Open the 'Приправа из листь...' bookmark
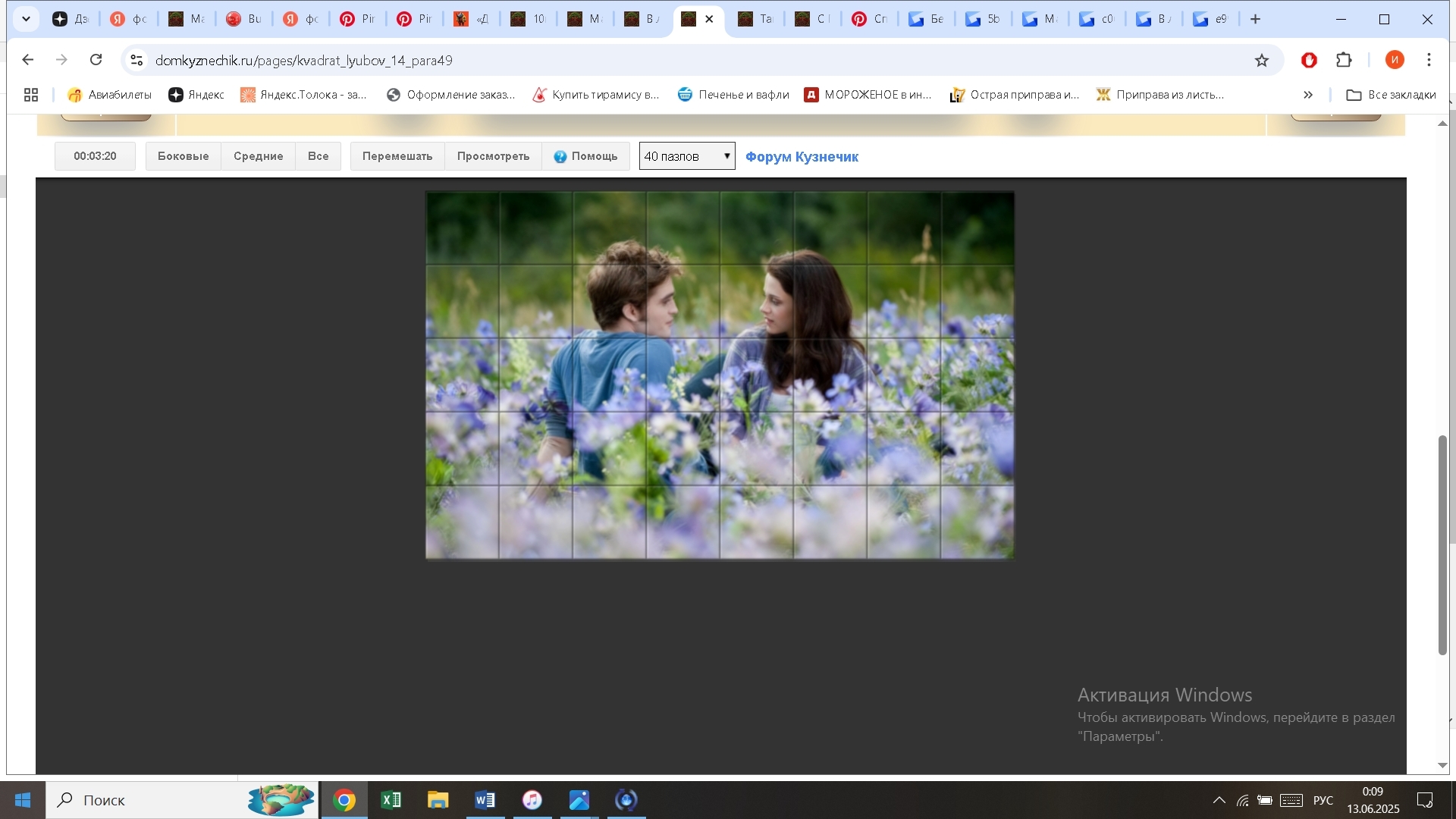 [x=1160, y=95]
